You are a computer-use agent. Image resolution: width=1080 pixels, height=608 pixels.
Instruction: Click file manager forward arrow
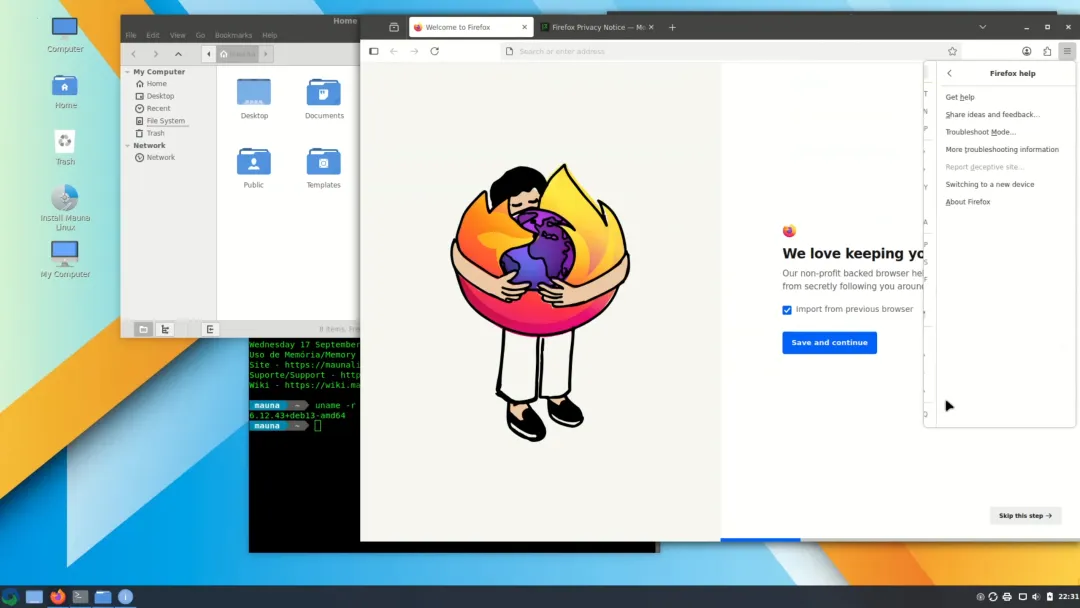coord(156,54)
